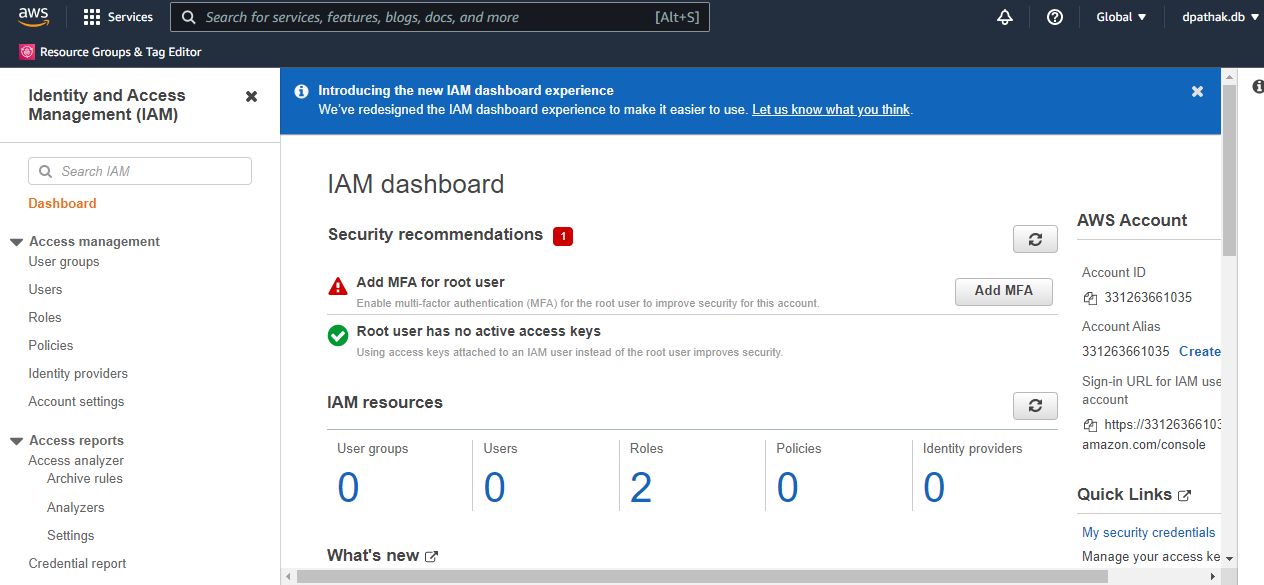This screenshot has width=1264, height=585.
Task: Collapse the Access reports section
Action: click(16, 441)
